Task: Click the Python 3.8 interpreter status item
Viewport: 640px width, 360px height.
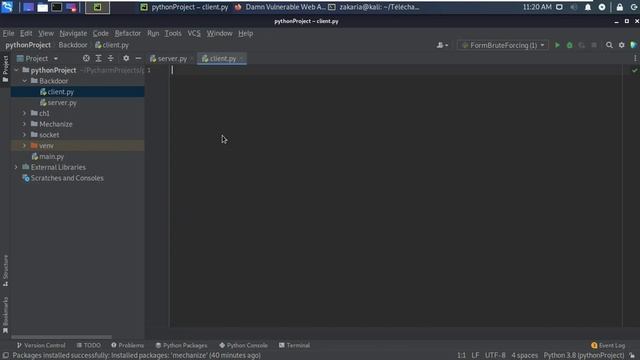Action: (x=584, y=356)
